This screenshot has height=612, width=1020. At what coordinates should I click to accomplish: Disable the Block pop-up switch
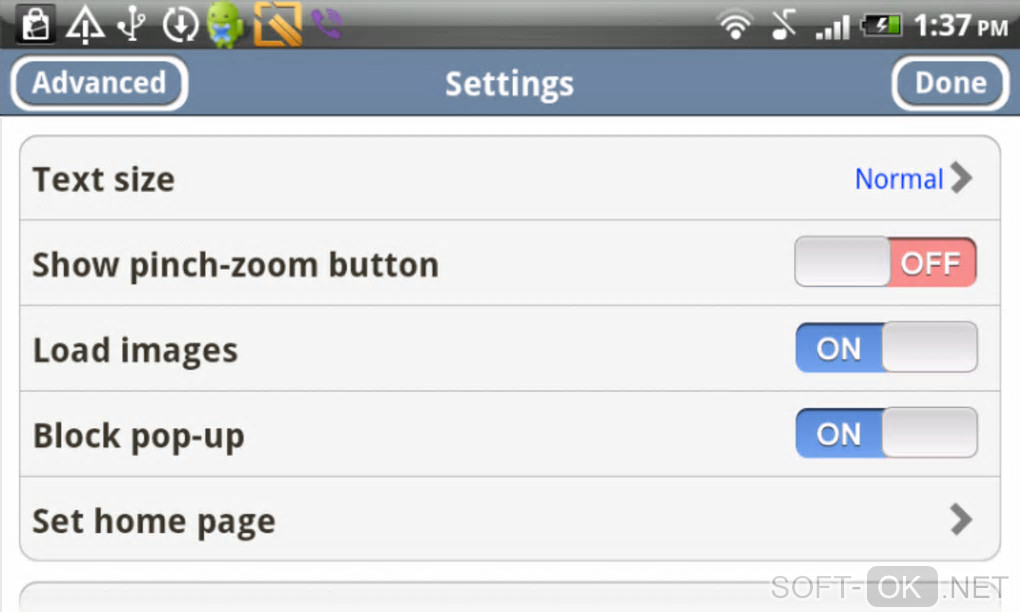(x=885, y=433)
